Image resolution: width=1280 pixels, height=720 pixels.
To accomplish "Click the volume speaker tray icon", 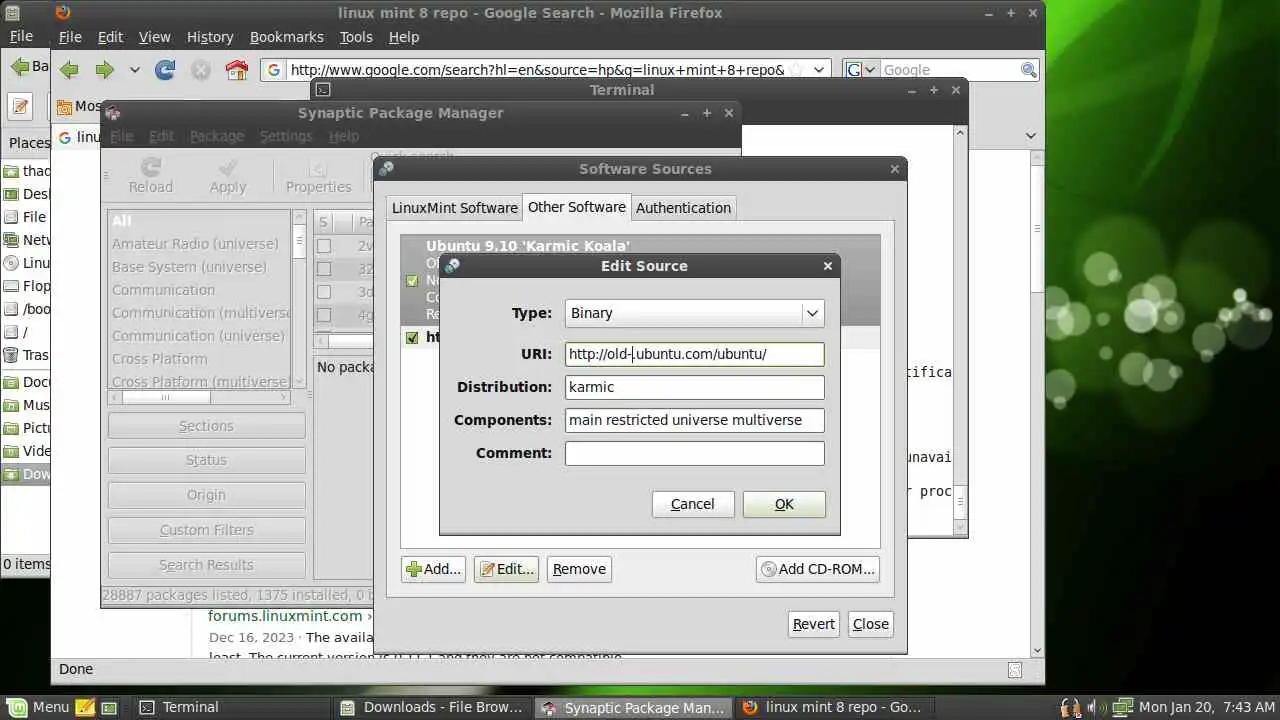I will point(1094,707).
